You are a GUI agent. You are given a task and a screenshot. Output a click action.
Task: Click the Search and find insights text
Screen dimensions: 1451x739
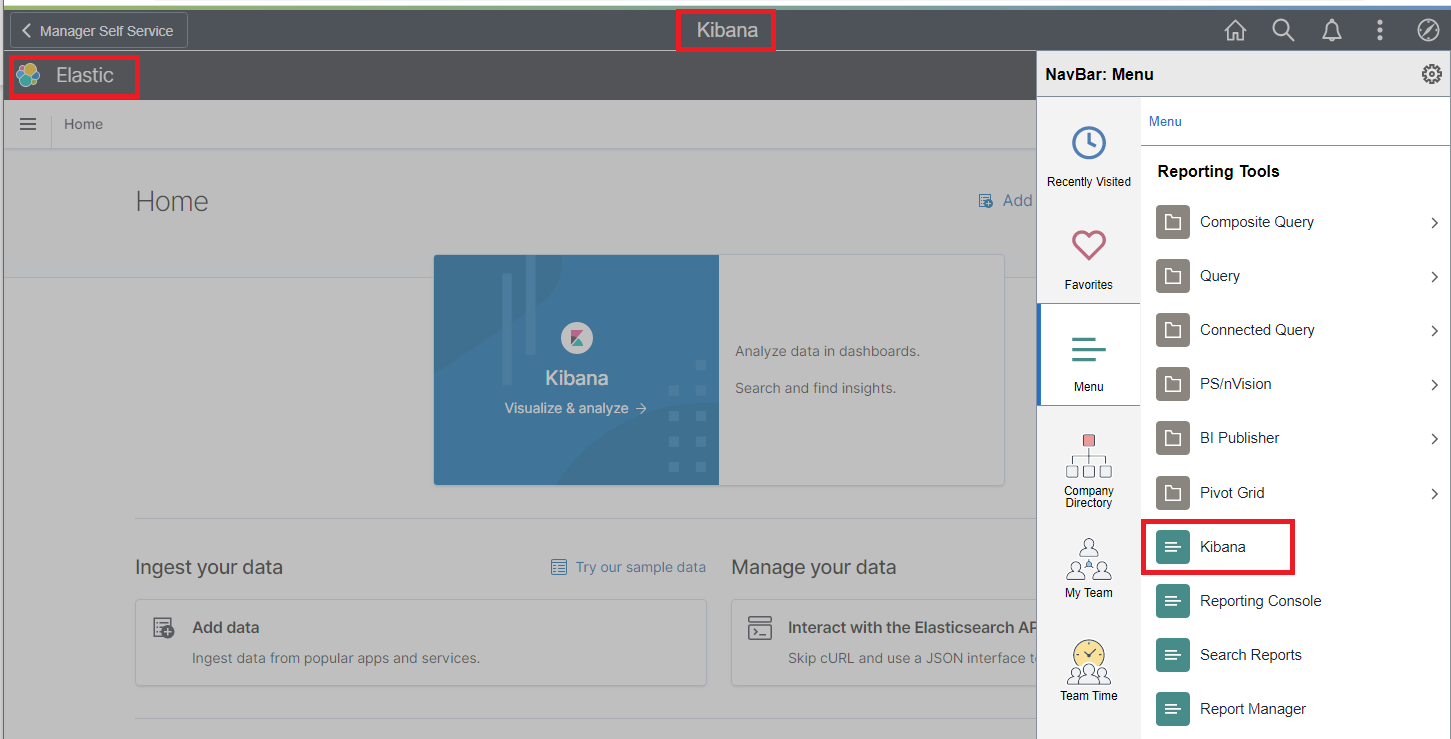(815, 388)
